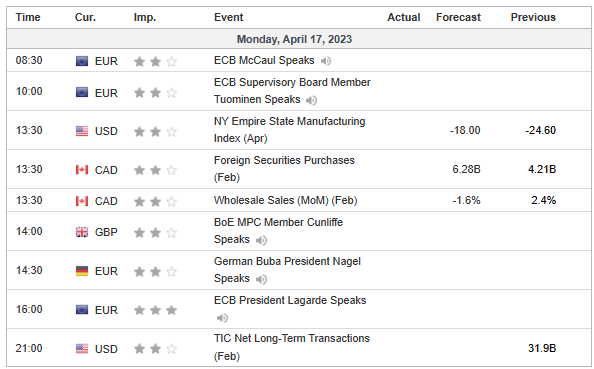Click speaker icon beside ECB McCaul Speaks
Viewport: 594px width, 369px height.
pos(325,61)
